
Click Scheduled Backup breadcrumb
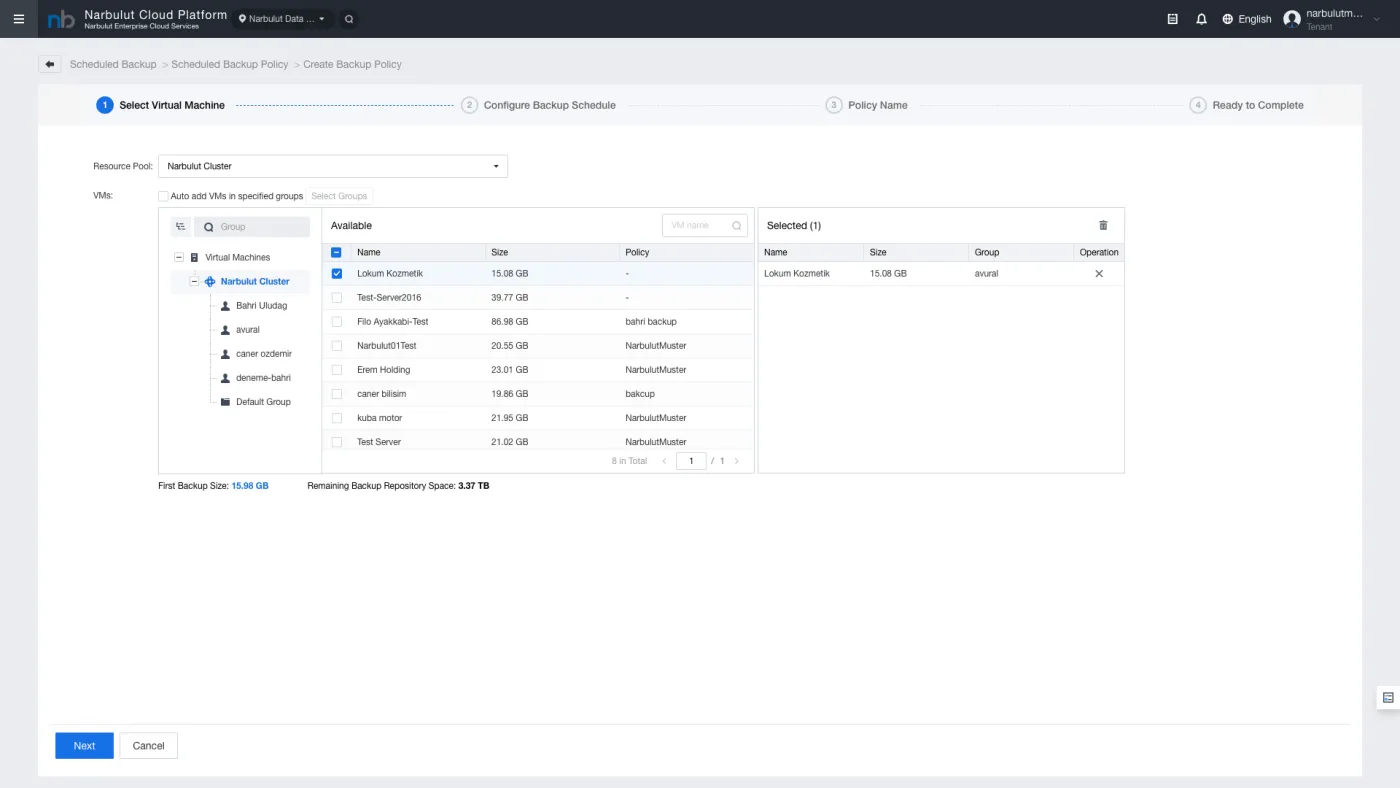click(113, 64)
